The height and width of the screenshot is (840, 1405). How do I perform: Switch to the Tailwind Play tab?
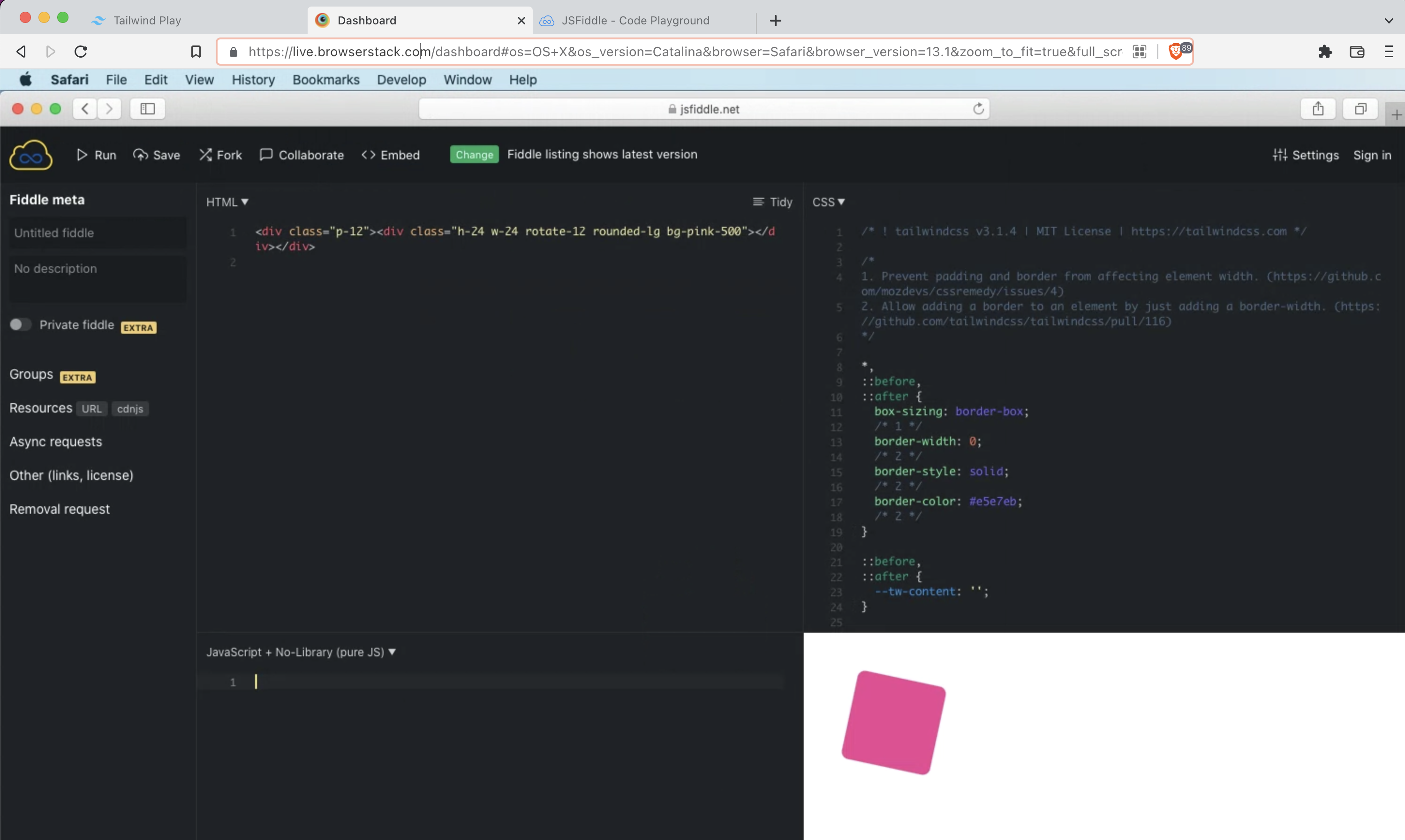point(147,20)
